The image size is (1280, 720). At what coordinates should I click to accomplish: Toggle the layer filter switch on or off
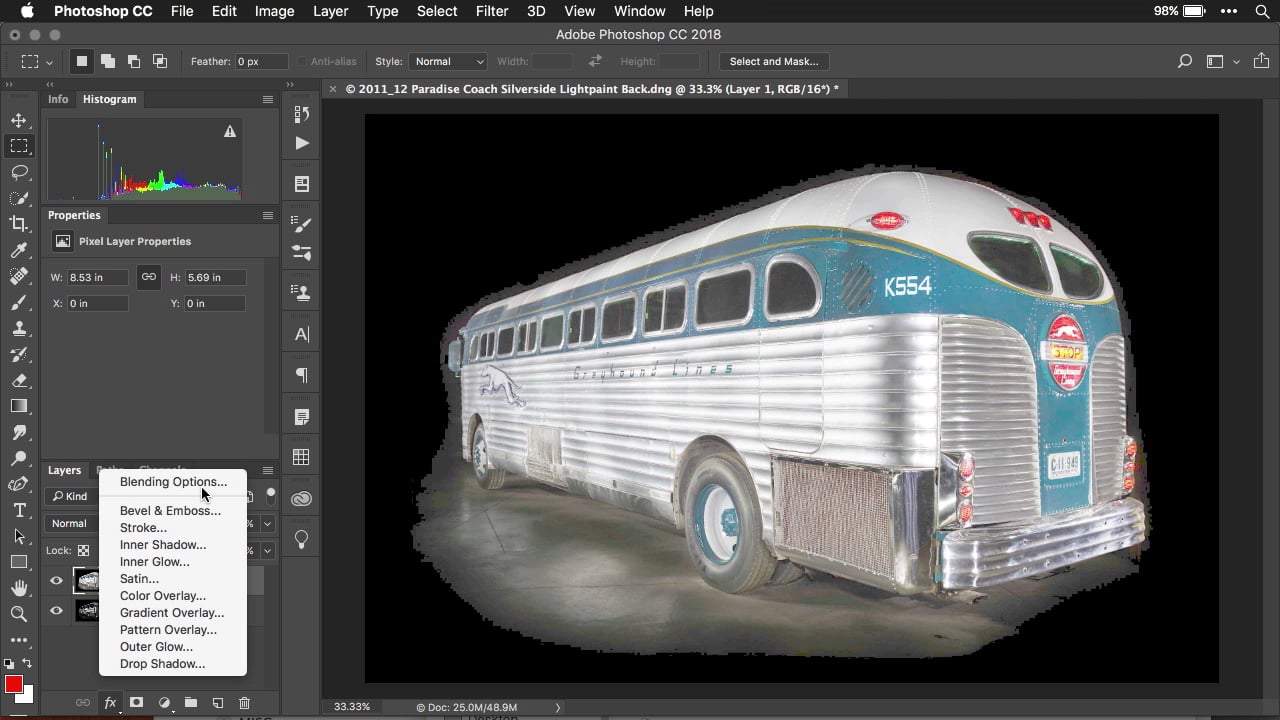click(x=270, y=494)
